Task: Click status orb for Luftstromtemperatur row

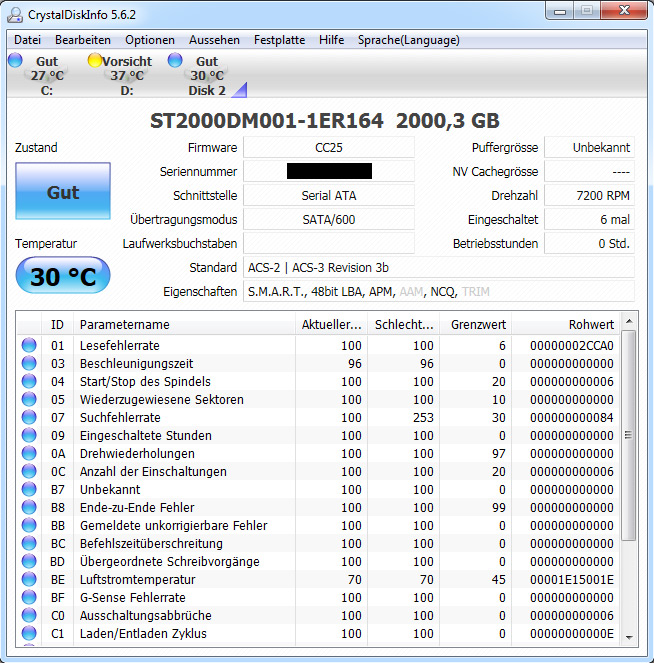Action: coord(29,579)
